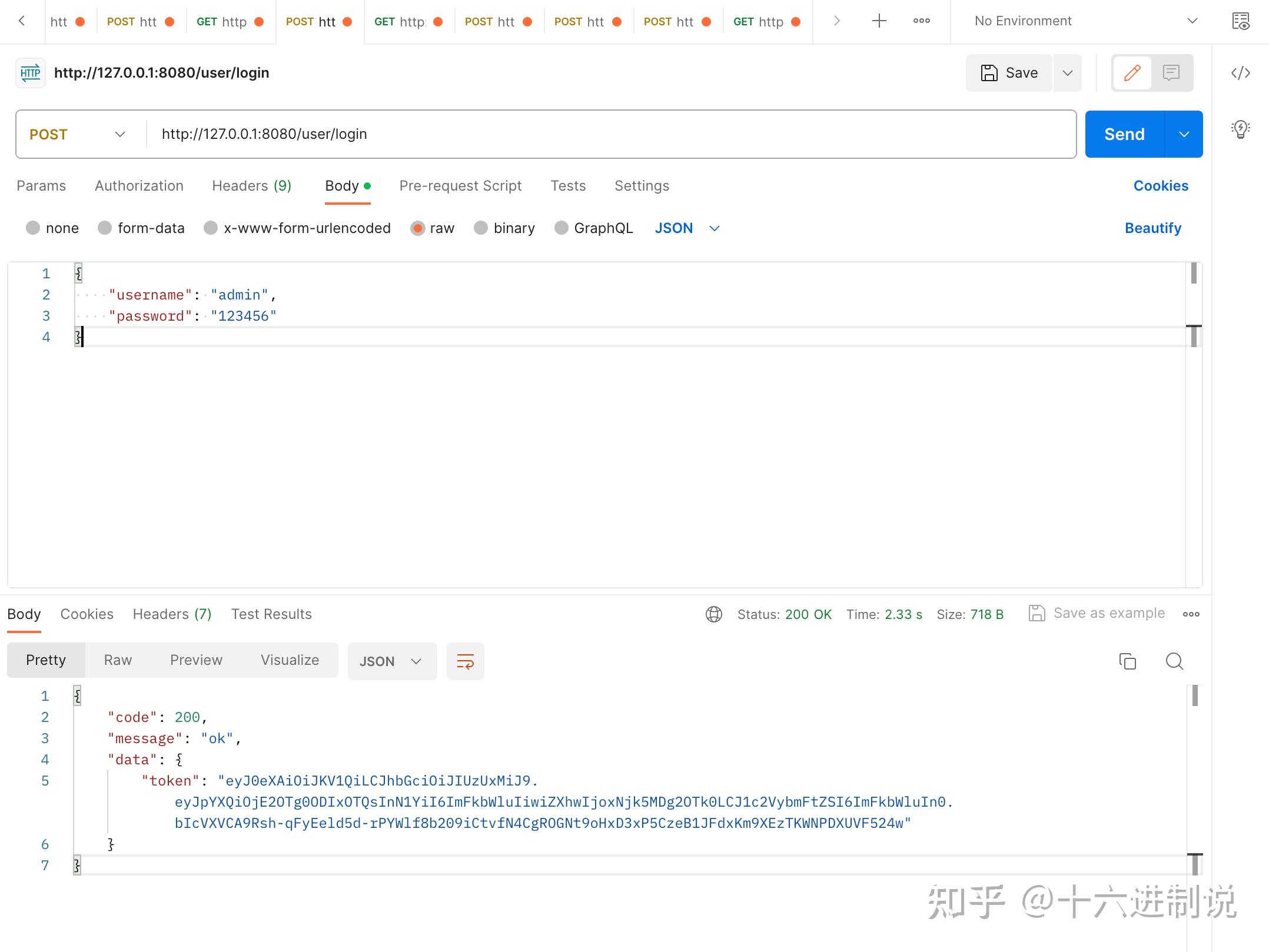Screen dimensions: 1269x952
Task: Switch to the Authorization tab
Action: coord(139,185)
